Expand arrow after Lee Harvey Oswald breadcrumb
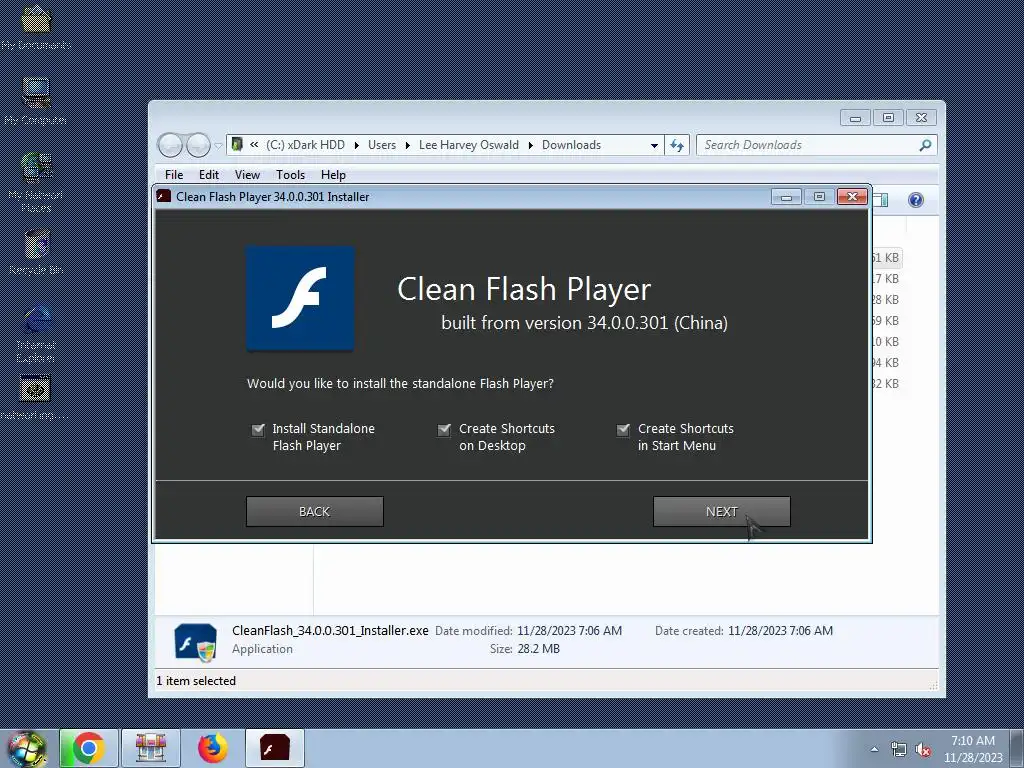 pyautogui.click(x=530, y=146)
